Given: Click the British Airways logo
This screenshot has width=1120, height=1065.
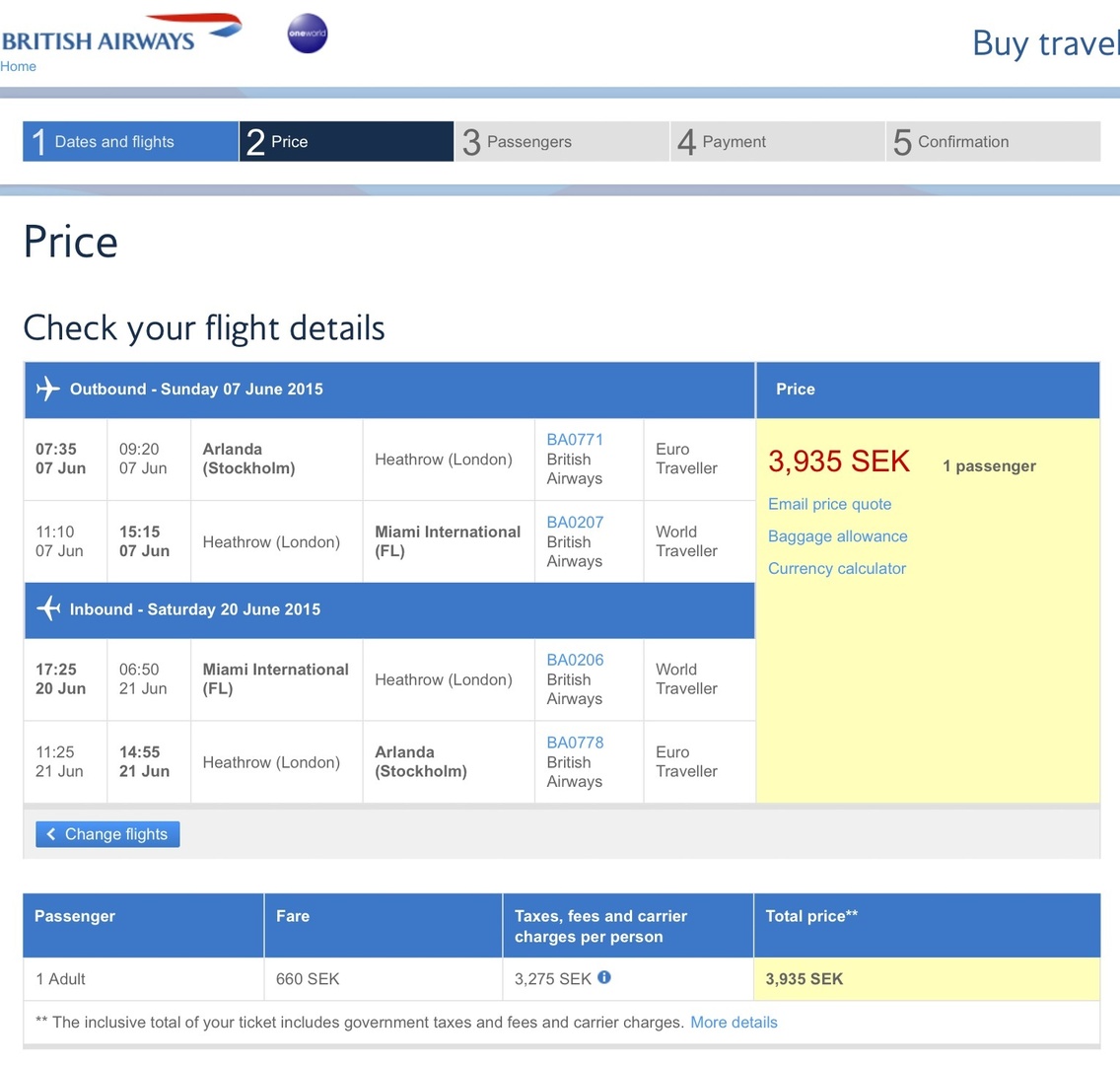Looking at the screenshot, I should point(121,33).
